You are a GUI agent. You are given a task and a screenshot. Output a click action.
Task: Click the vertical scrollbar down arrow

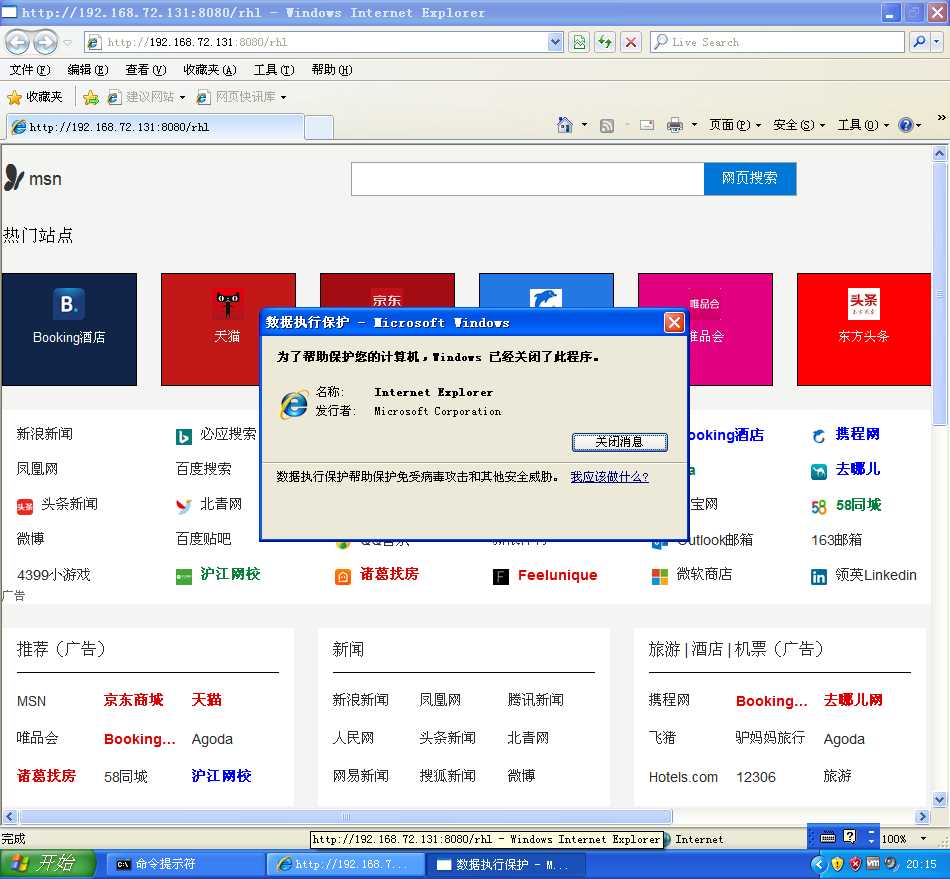[x=939, y=800]
